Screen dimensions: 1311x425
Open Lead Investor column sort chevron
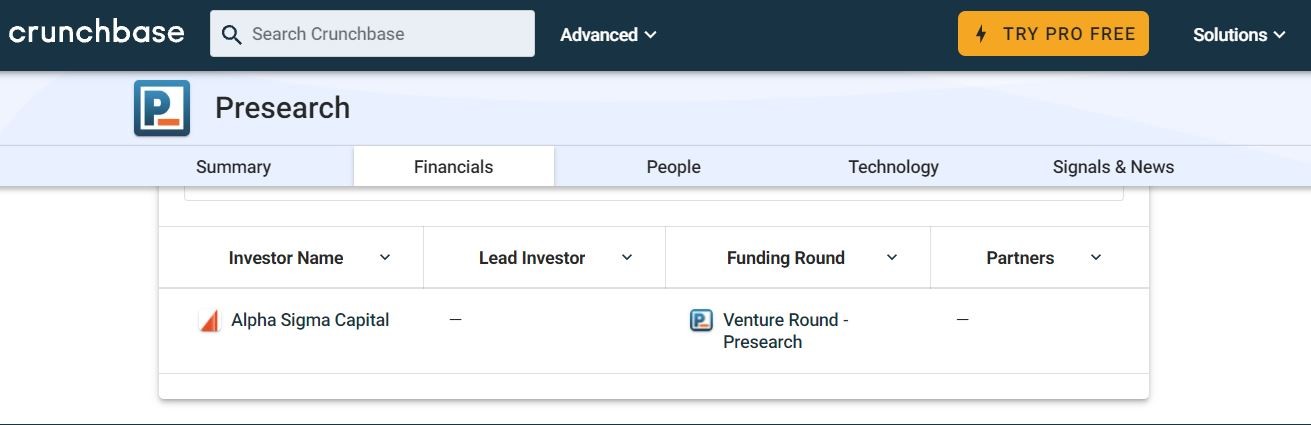pyautogui.click(x=627, y=258)
